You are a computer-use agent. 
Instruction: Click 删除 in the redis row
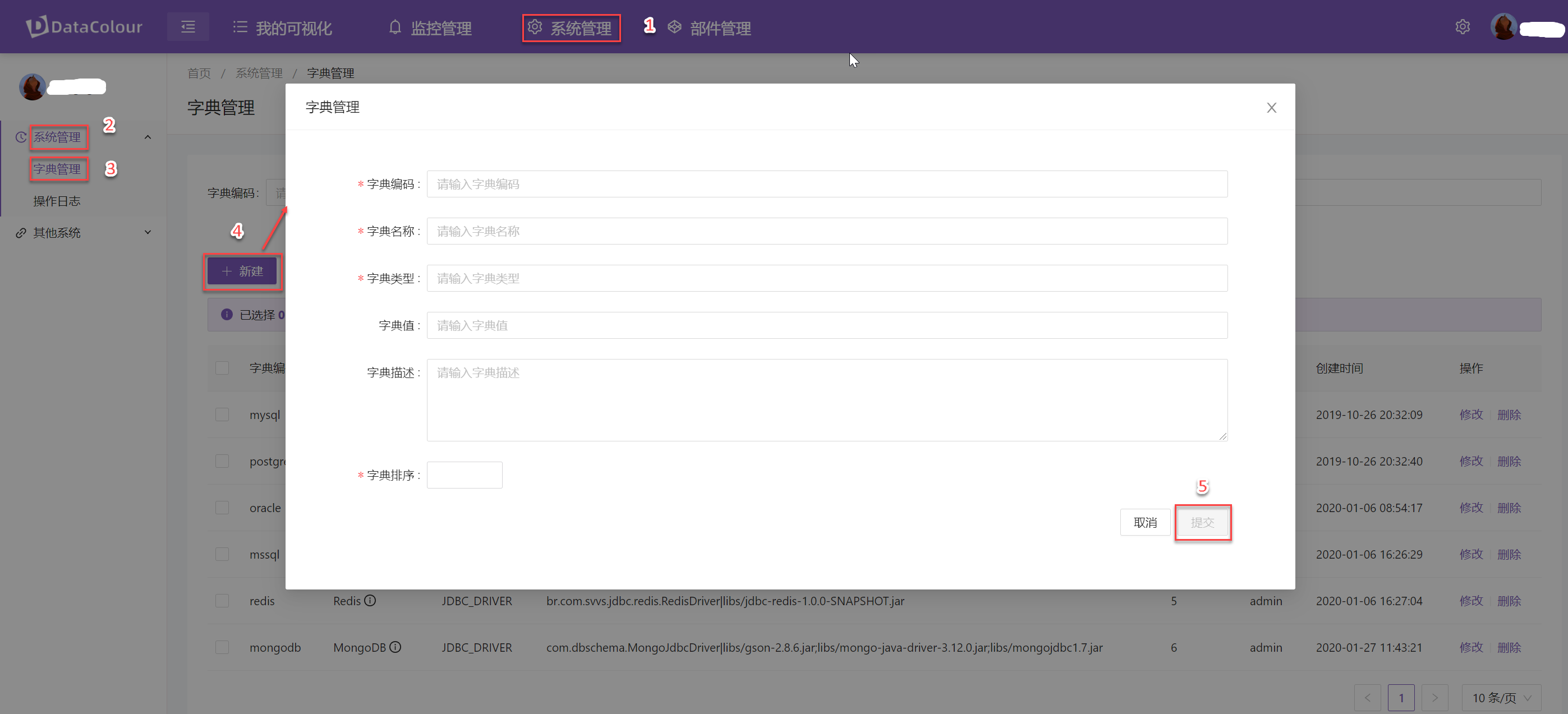tap(1509, 601)
